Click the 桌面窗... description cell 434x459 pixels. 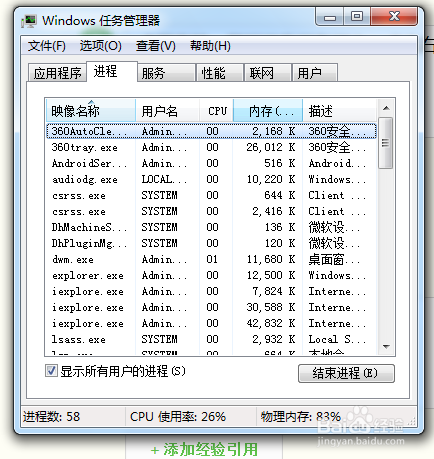[x=334, y=259]
